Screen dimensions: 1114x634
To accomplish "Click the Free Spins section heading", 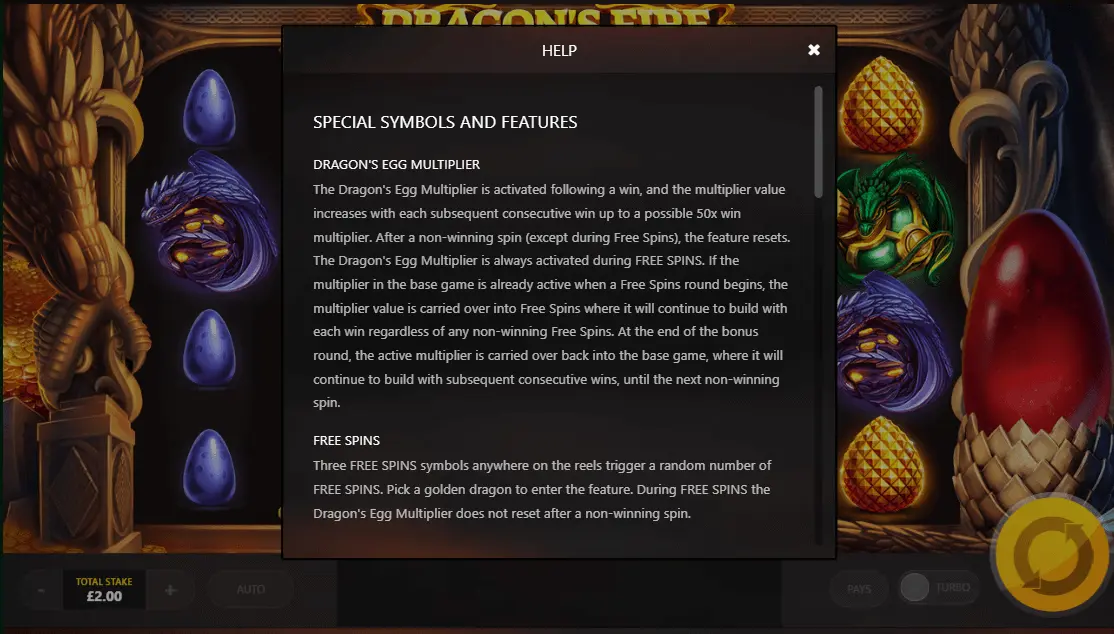I will [347, 441].
